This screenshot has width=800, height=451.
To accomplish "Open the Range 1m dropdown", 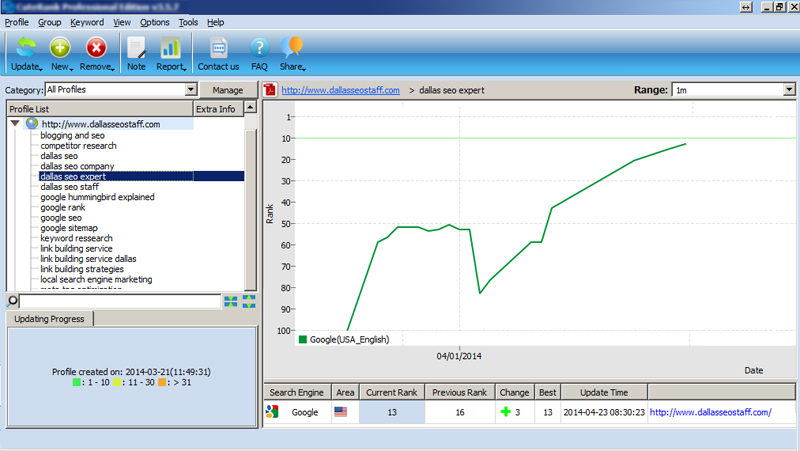I will coord(789,90).
